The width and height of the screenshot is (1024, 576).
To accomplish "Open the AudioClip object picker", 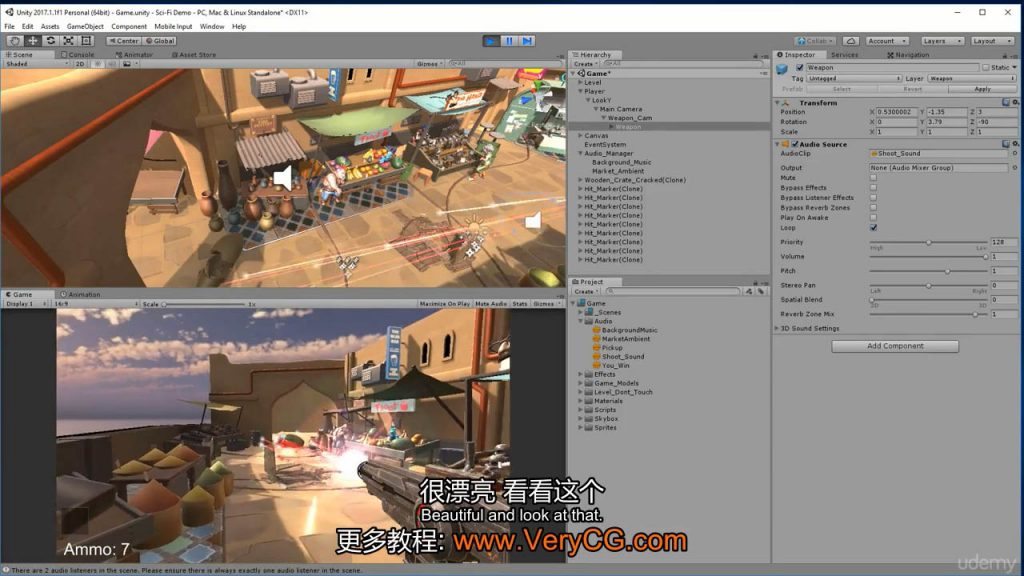I will point(1014,153).
